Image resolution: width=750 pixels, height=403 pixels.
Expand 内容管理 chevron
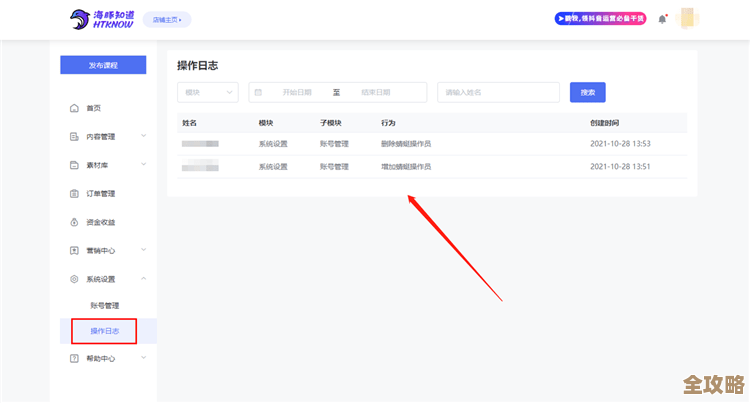coord(143,136)
